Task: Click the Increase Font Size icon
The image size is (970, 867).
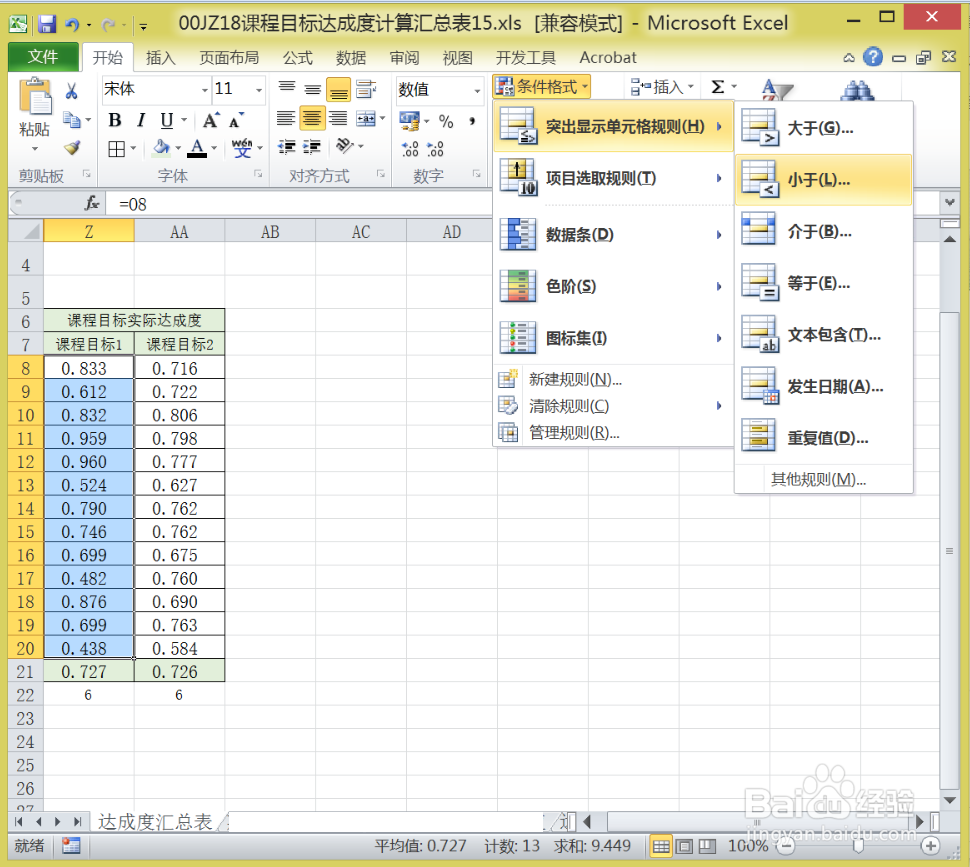Action: coord(211,120)
